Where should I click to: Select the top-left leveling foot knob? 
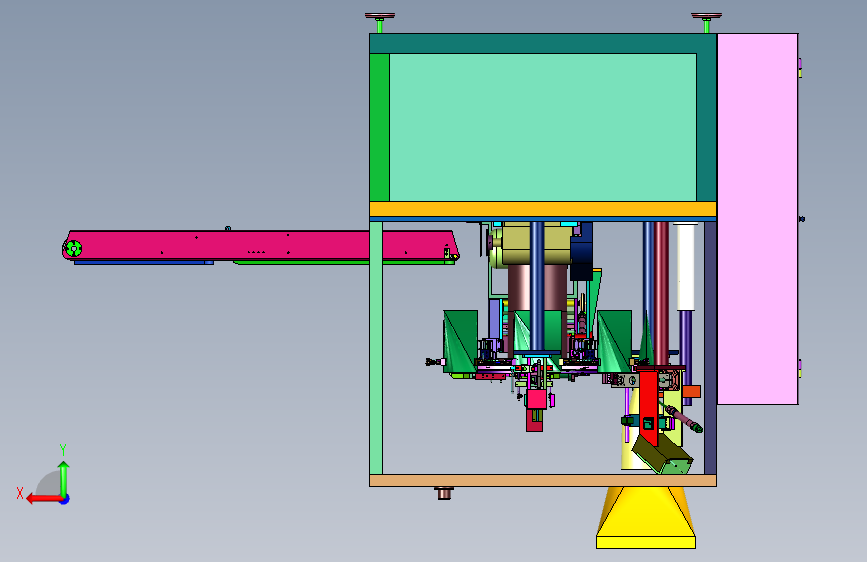pyautogui.click(x=380, y=16)
